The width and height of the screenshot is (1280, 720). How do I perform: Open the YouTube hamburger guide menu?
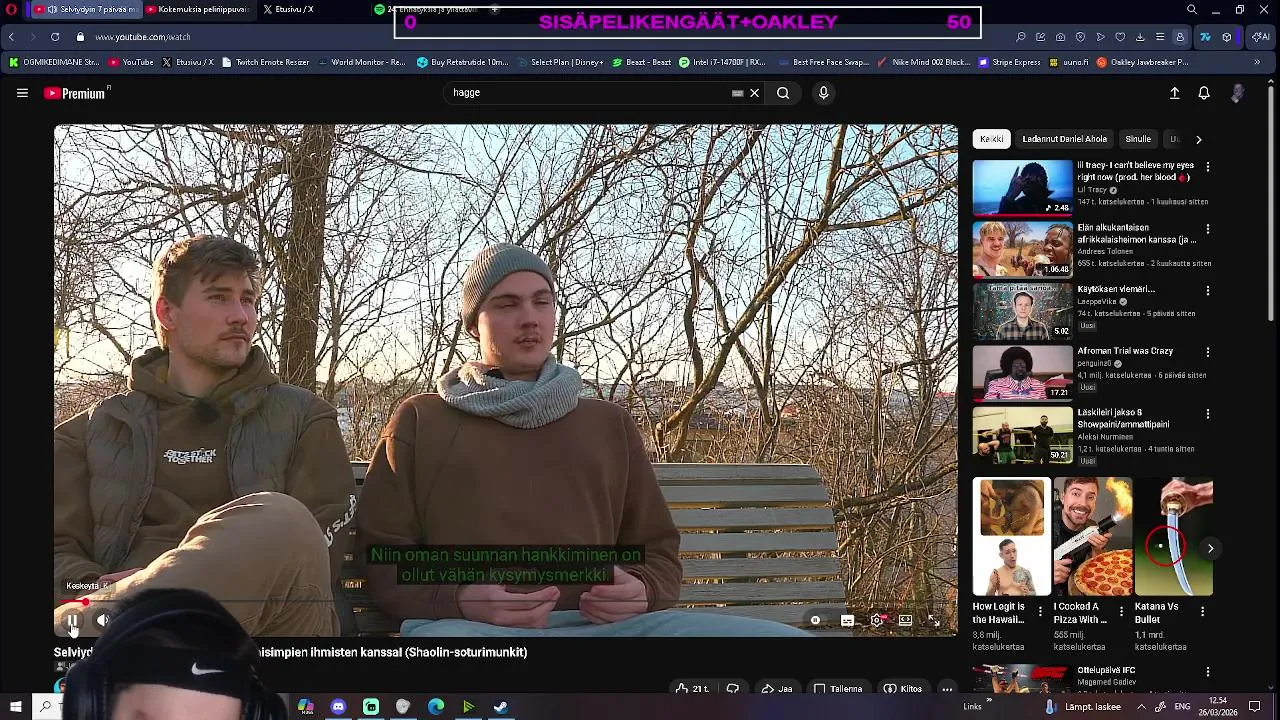(x=22, y=93)
